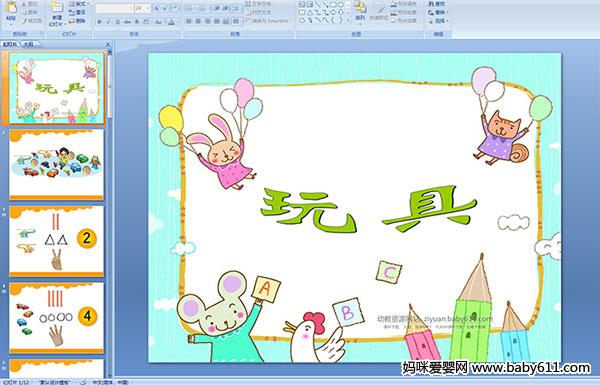Image resolution: width=600 pixels, height=385 pixels.
Task: Toggle Bold formatting
Action: [x=100, y=22]
